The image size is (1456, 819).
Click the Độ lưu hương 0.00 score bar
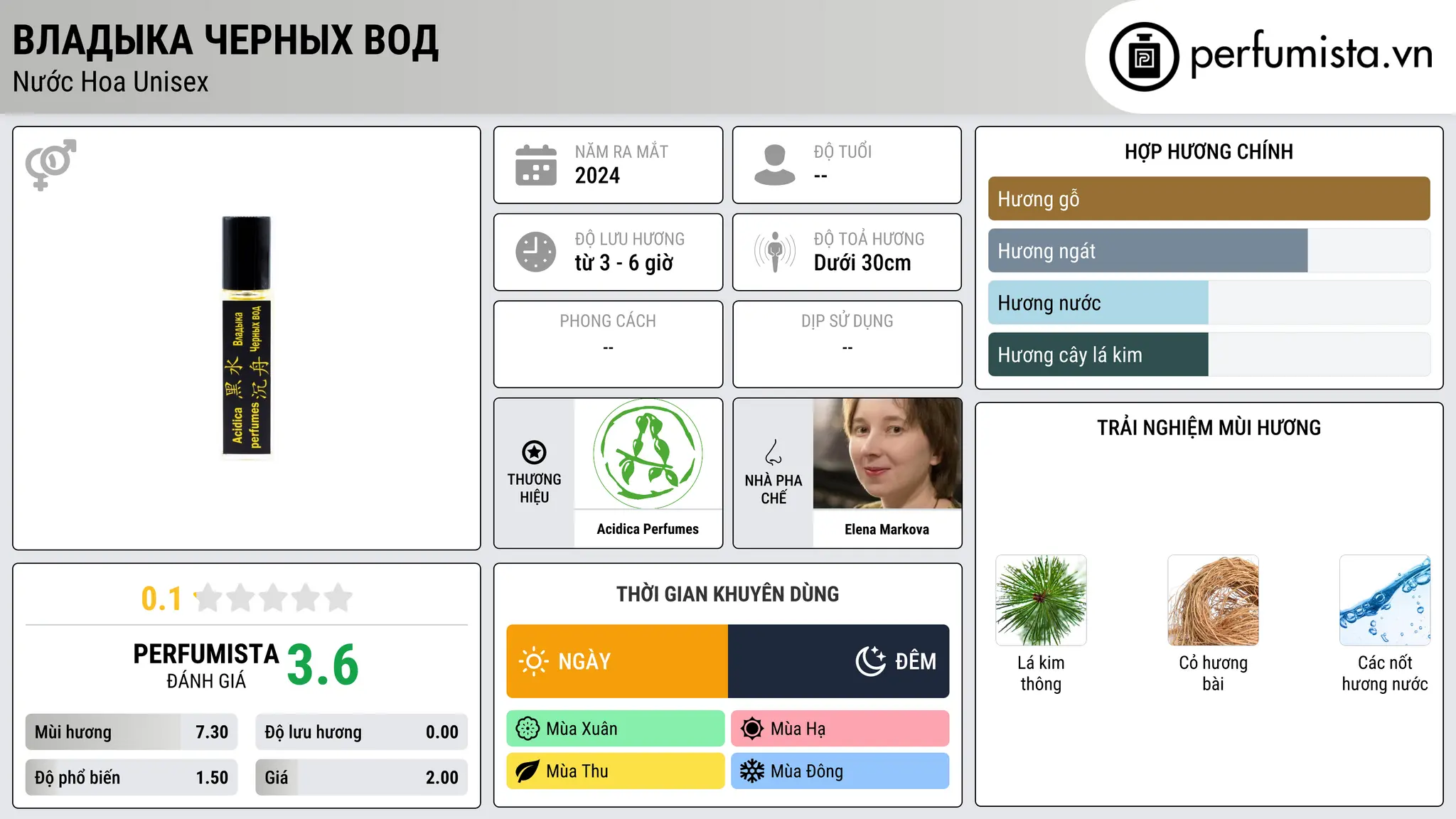(x=361, y=732)
